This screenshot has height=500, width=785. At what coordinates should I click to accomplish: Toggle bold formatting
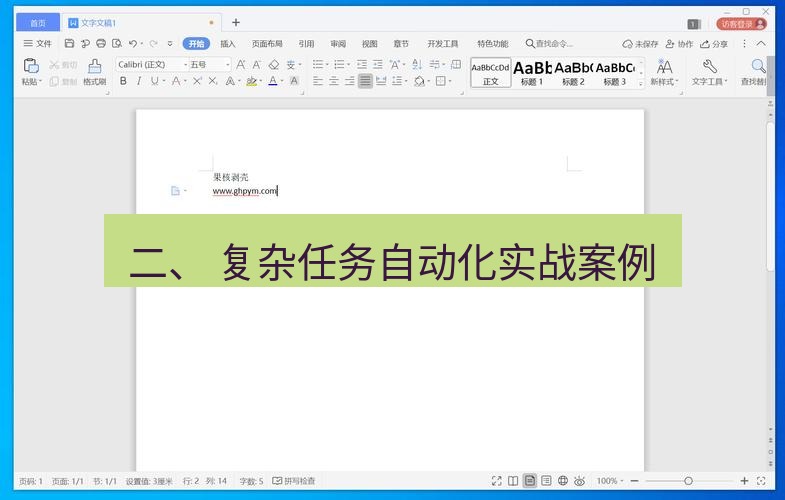click(x=123, y=81)
